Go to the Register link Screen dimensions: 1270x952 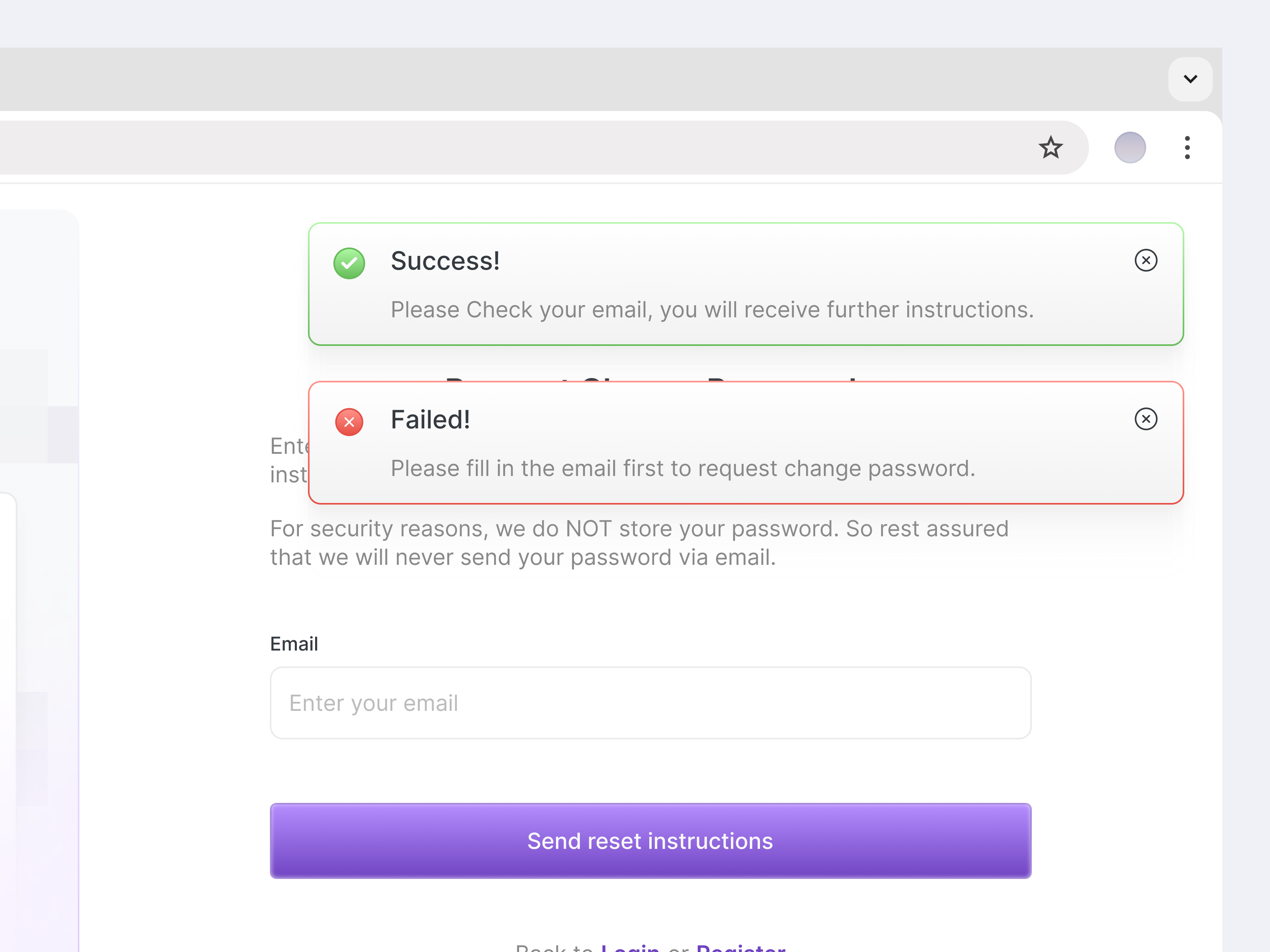[x=740, y=947]
